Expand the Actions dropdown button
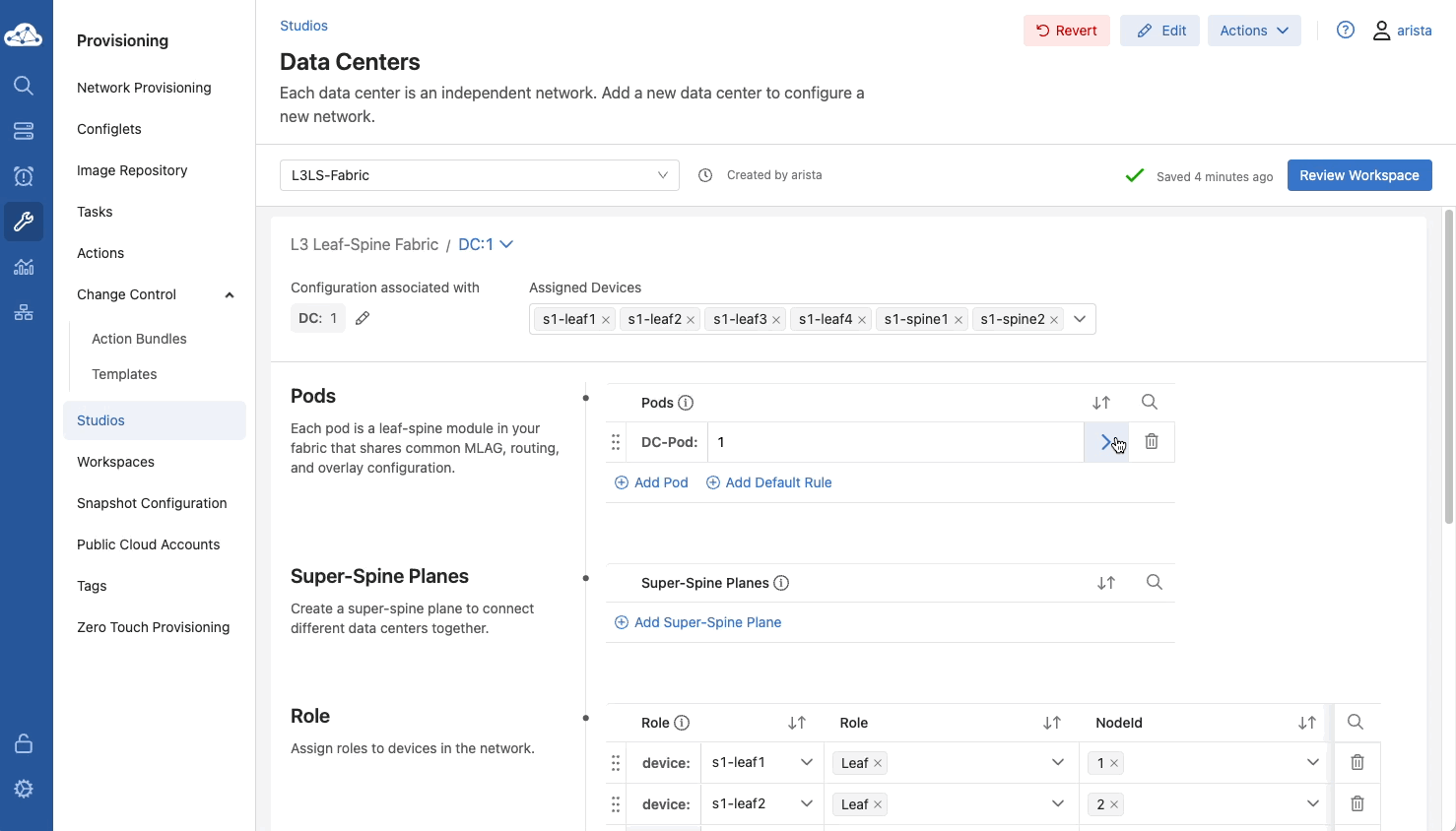The image size is (1456, 831). click(1253, 31)
